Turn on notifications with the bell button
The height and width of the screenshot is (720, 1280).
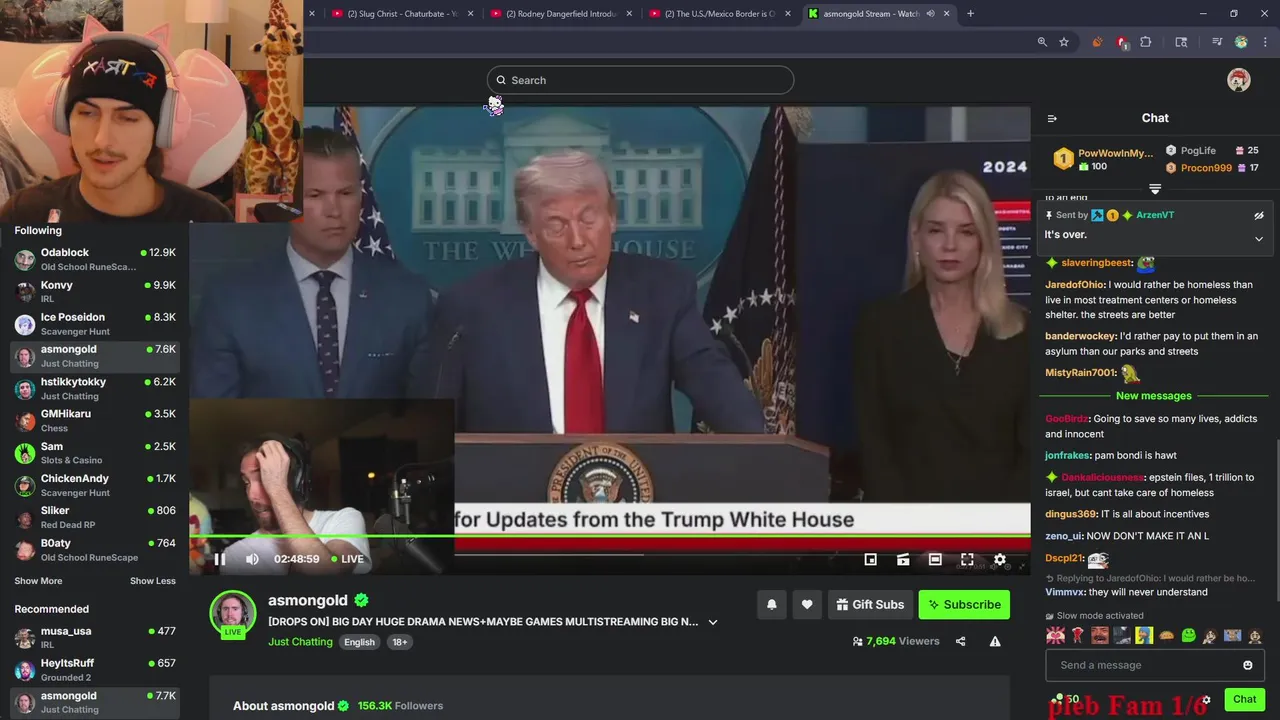point(771,604)
